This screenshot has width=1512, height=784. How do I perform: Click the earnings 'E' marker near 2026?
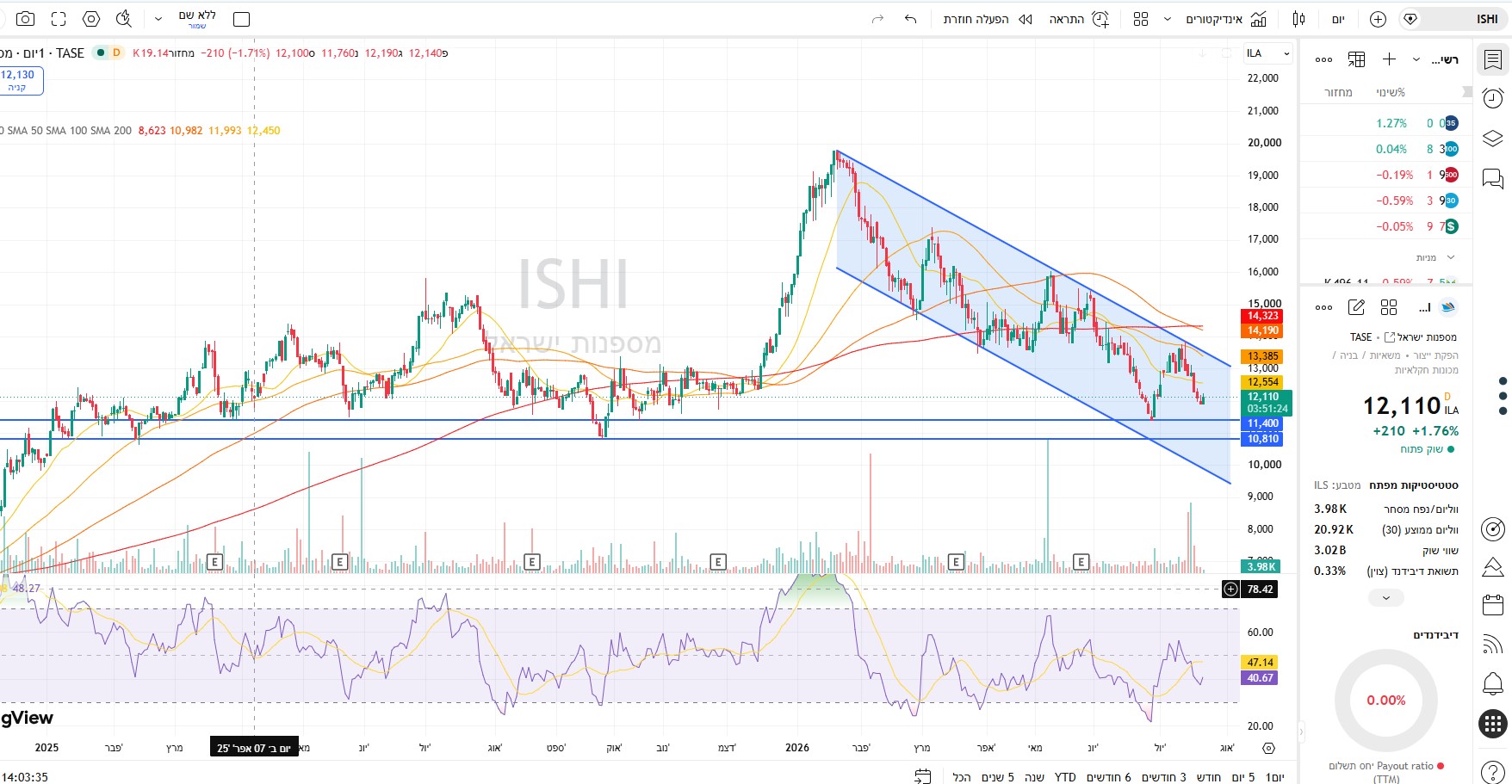point(718,562)
